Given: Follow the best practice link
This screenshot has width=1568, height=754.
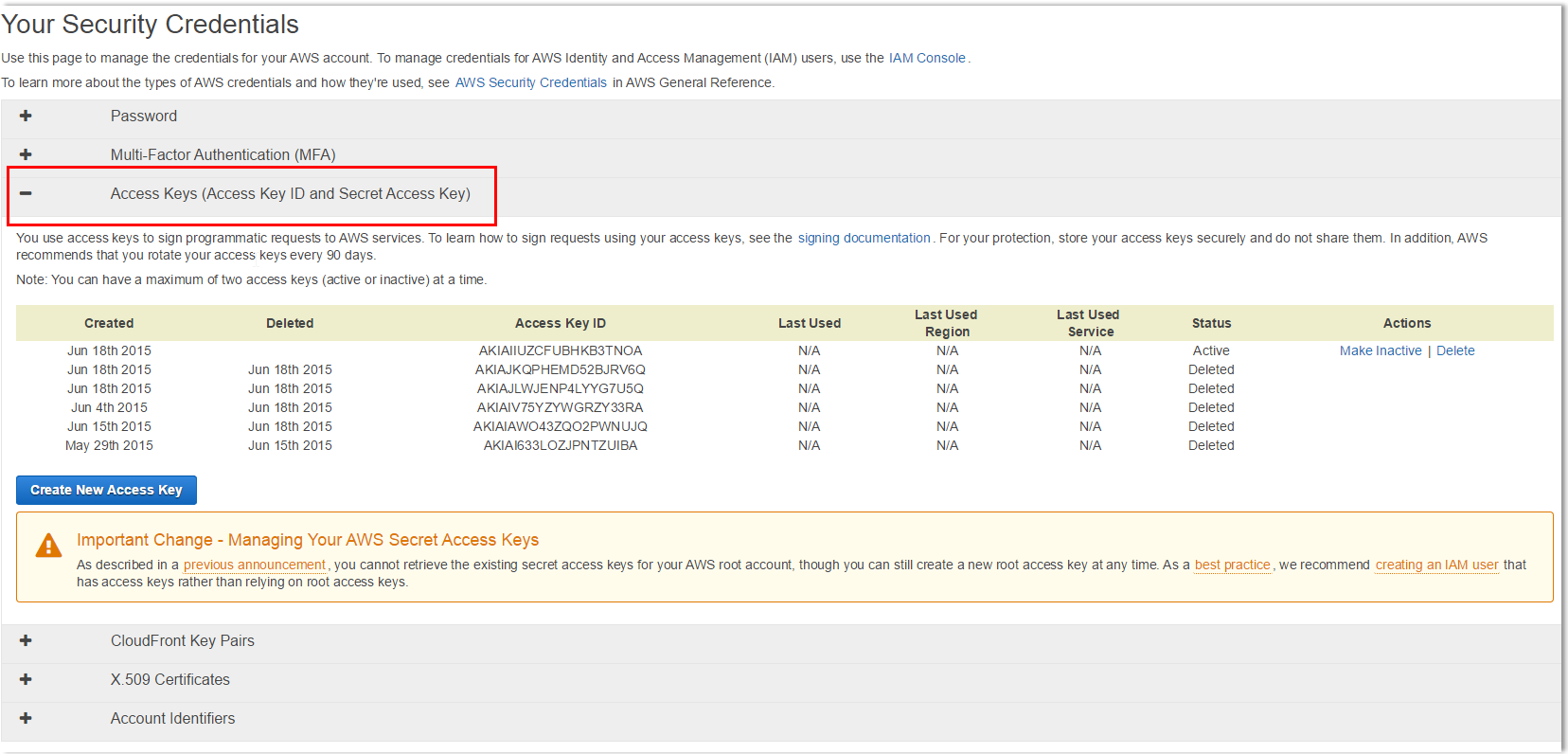Looking at the screenshot, I should [x=1232, y=565].
